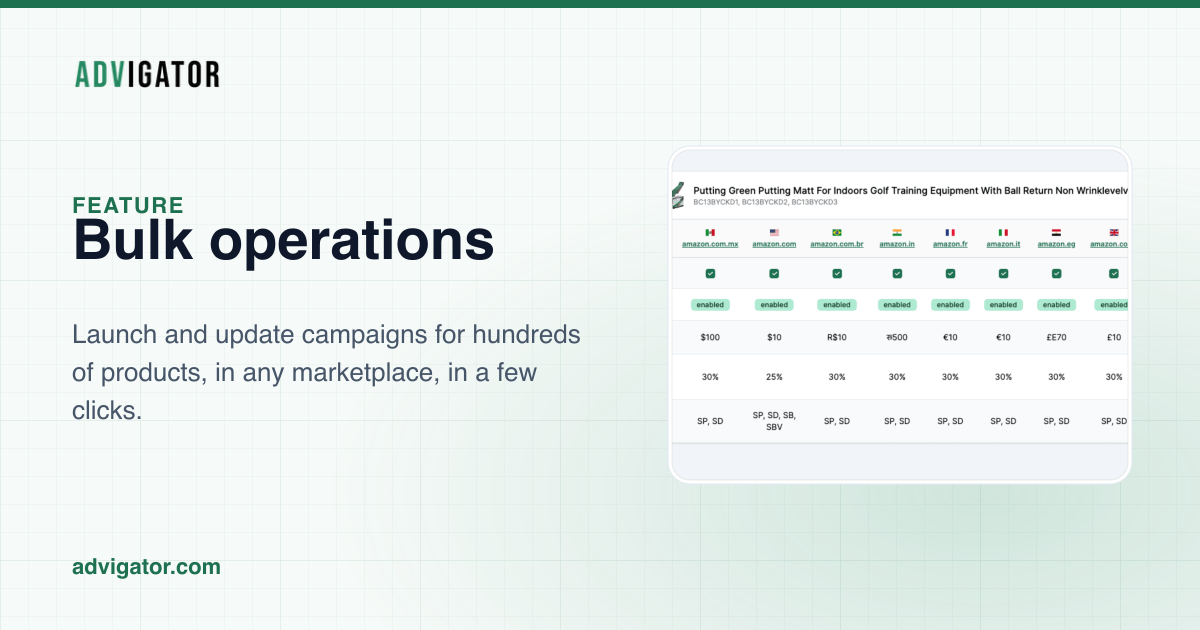This screenshot has height=630, width=1200.
Task: Toggle the amazon.com.br checkbox
Action: coord(837,273)
